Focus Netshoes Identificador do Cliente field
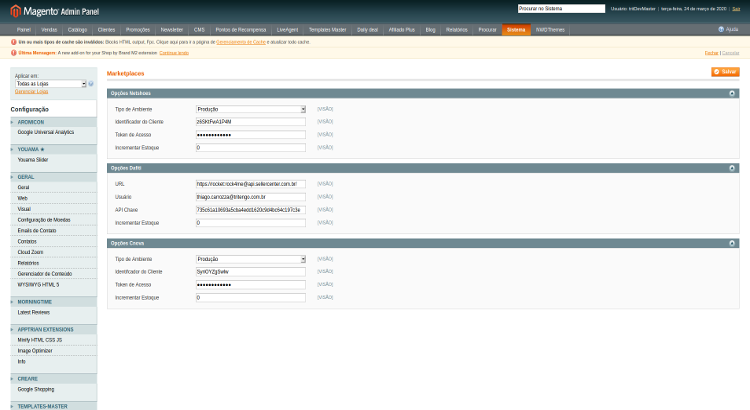This screenshot has width=750, height=410. click(x=251, y=122)
